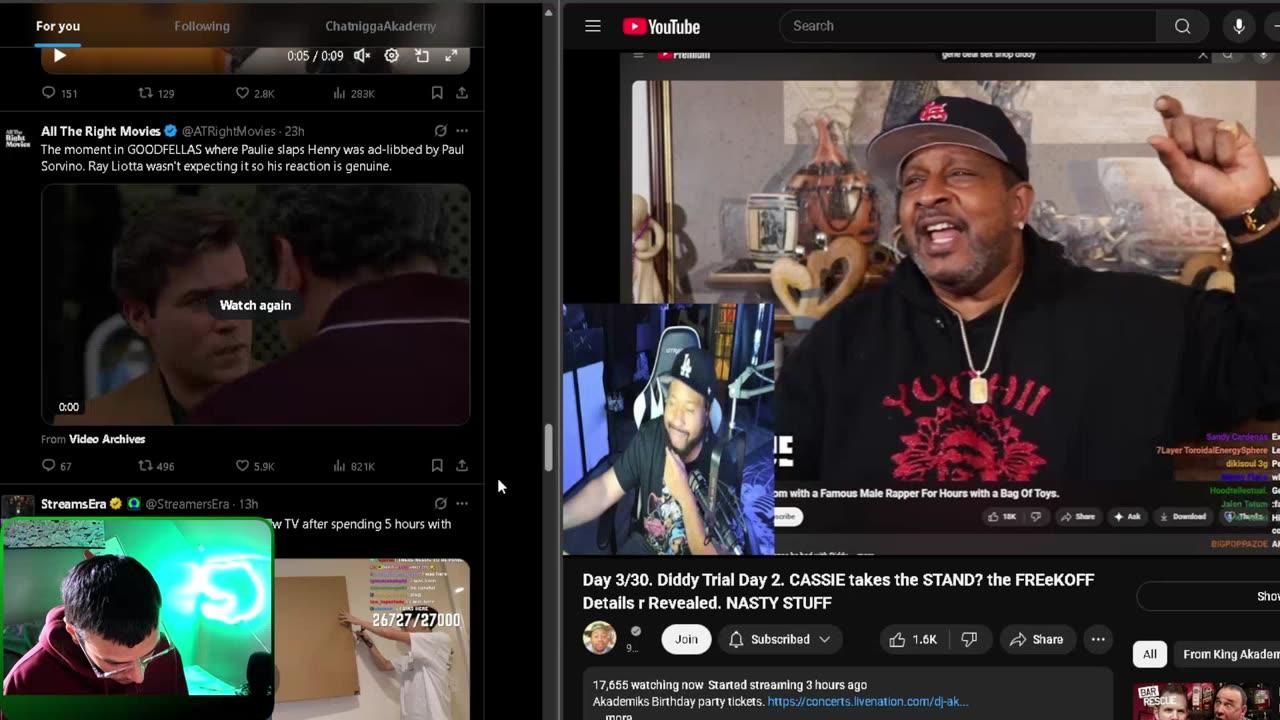View analytics showing 283K views
1280x720 pixels.
click(353, 93)
